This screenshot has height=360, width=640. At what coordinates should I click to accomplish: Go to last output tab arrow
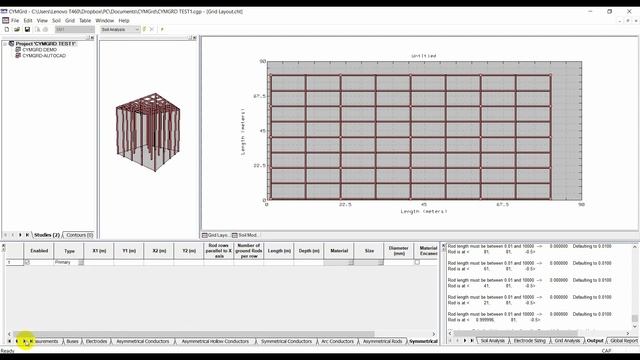(472, 340)
